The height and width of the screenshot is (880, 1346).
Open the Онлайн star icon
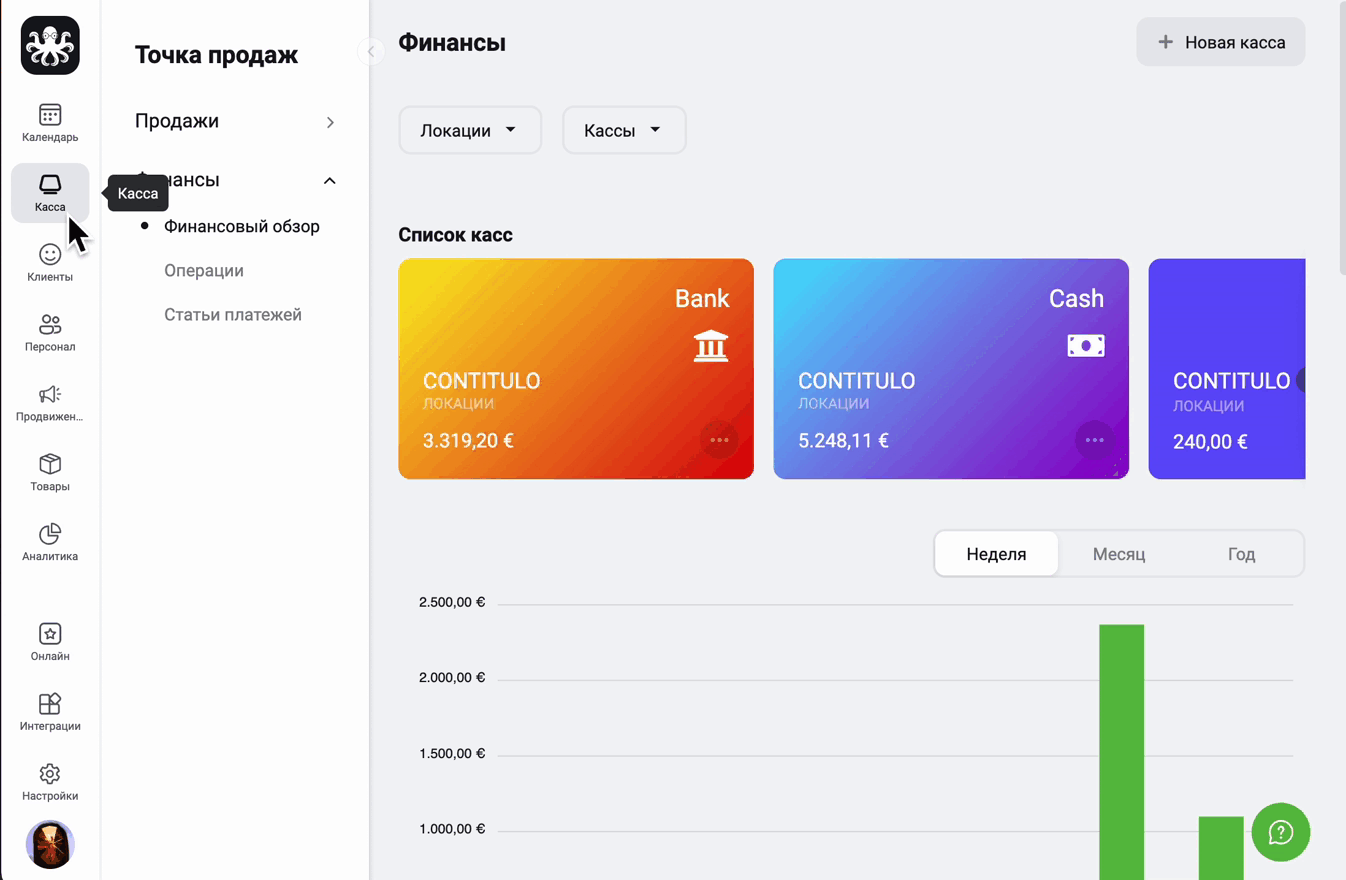pyautogui.click(x=50, y=643)
